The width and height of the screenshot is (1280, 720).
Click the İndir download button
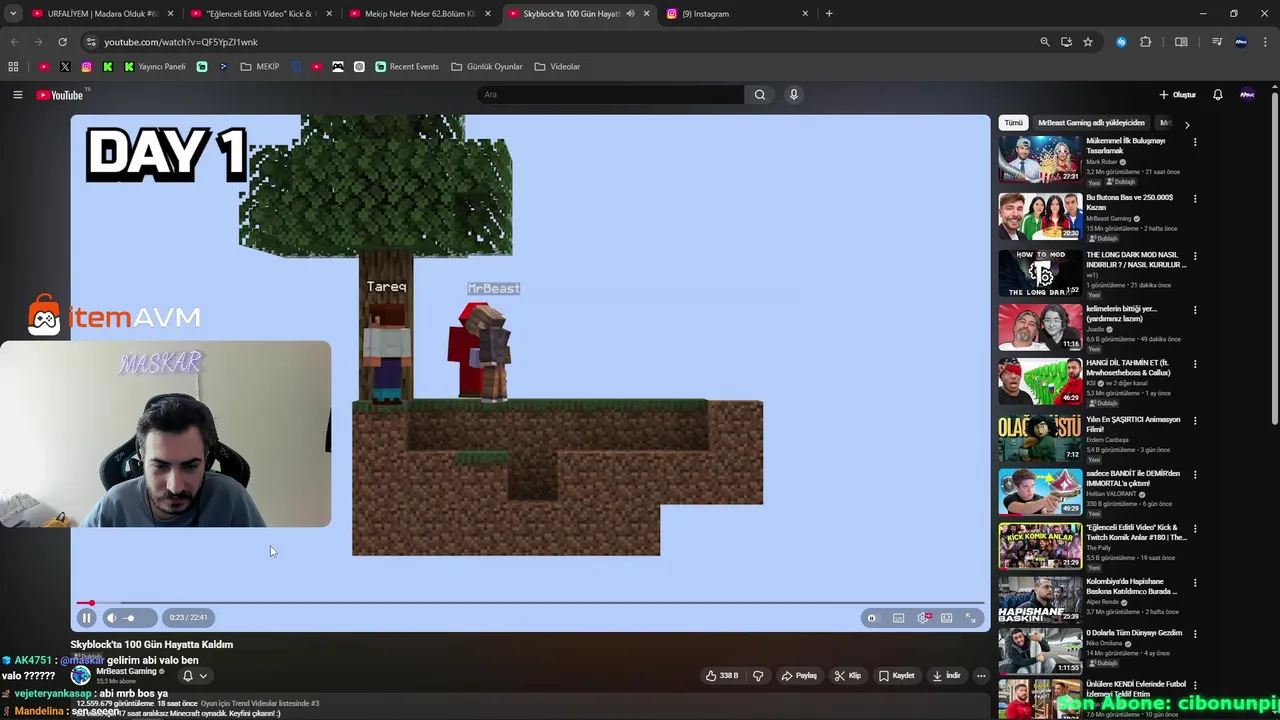point(947,676)
